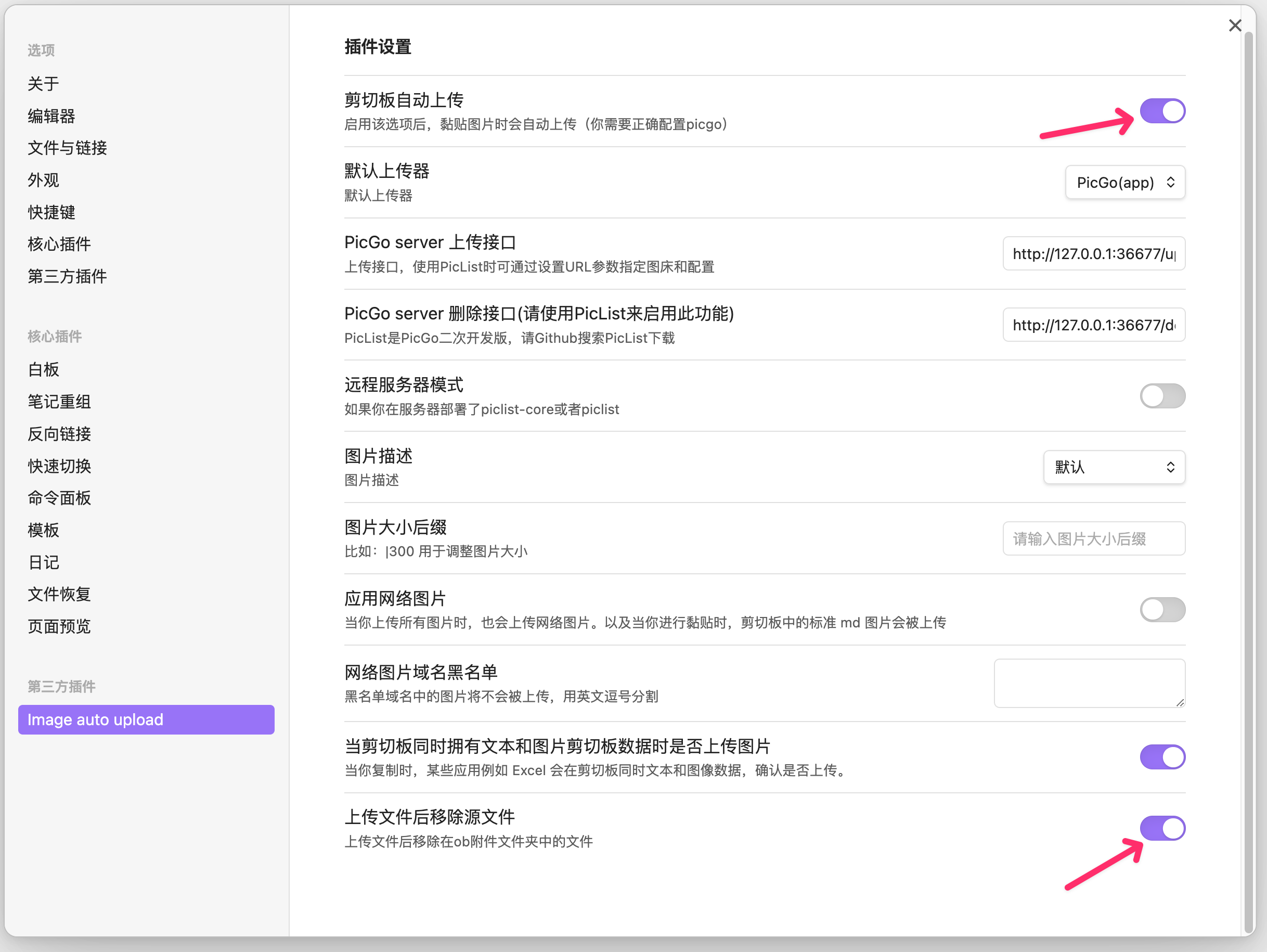Viewport: 1267px width, 952px height.
Task: Select the Image auto upload plugin tab
Action: point(146,719)
